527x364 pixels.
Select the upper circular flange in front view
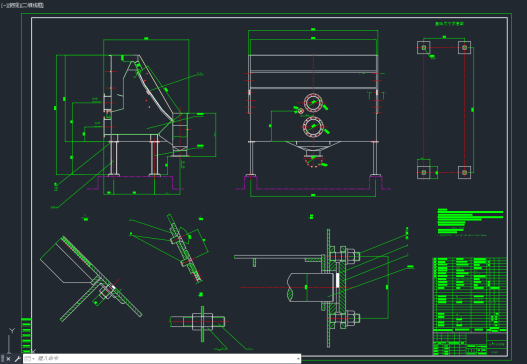click(x=313, y=103)
